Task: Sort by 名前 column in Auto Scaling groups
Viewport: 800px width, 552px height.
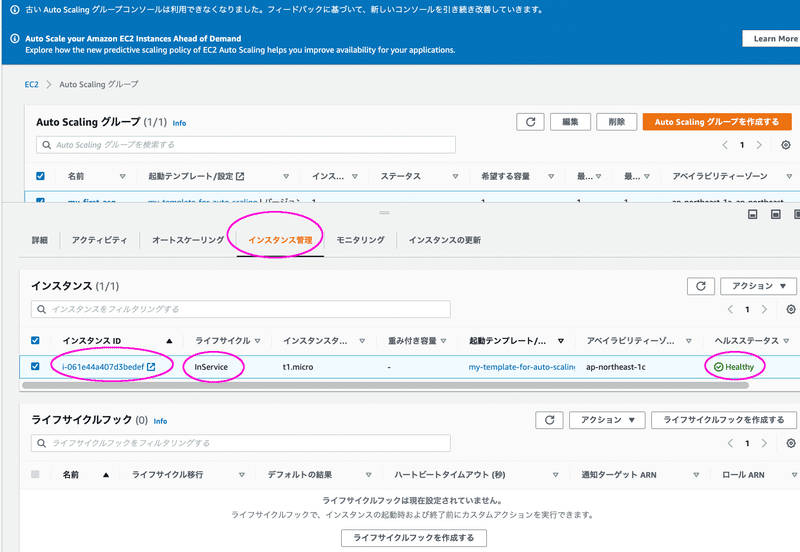Action: [122, 176]
